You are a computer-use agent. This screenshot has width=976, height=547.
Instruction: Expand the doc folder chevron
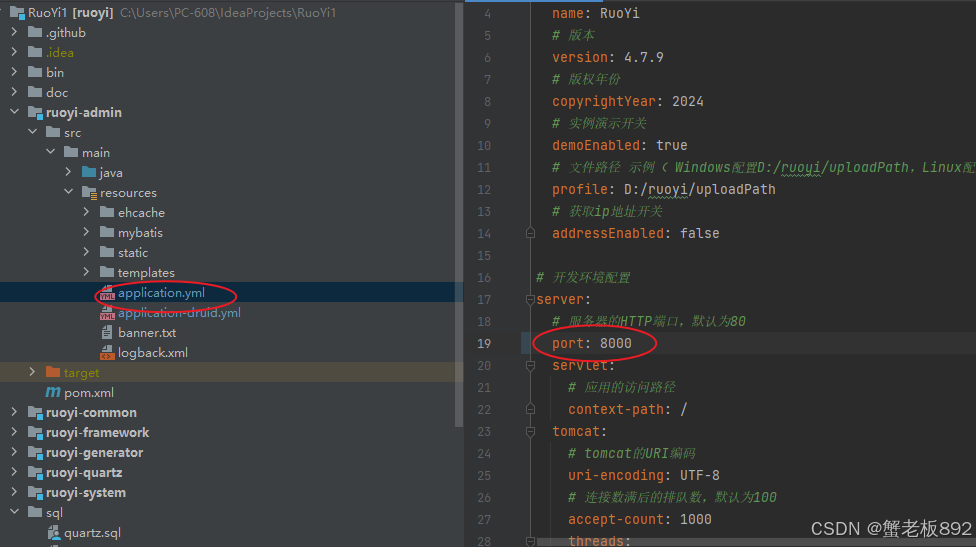pyautogui.click(x=14, y=92)
